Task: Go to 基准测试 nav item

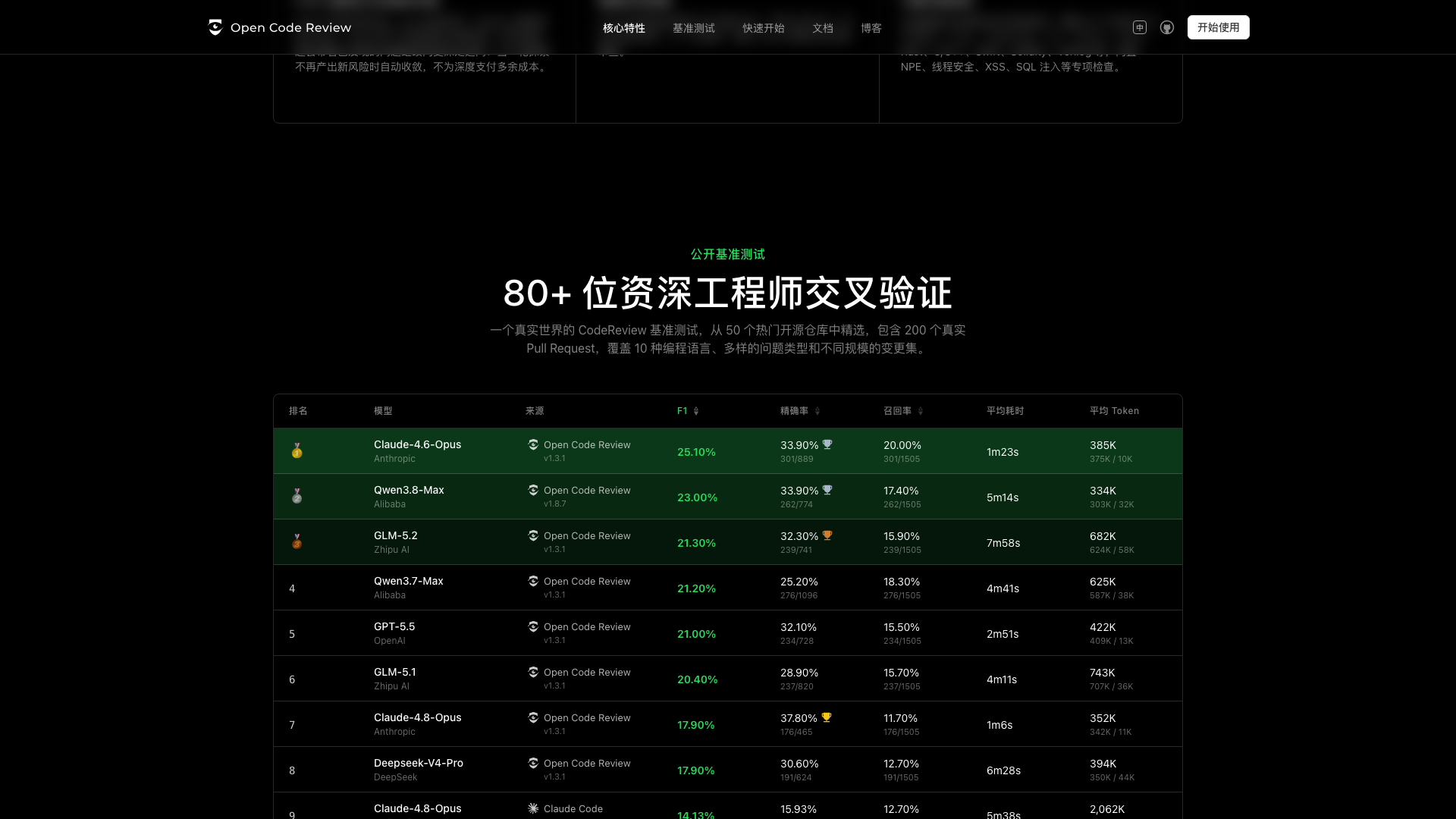Action: pyautogui.click(x=694, y=28)
